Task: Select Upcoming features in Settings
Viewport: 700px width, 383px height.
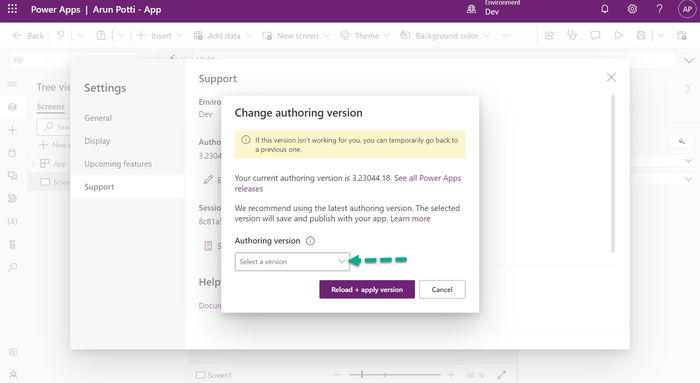Action: pos(118,164)
